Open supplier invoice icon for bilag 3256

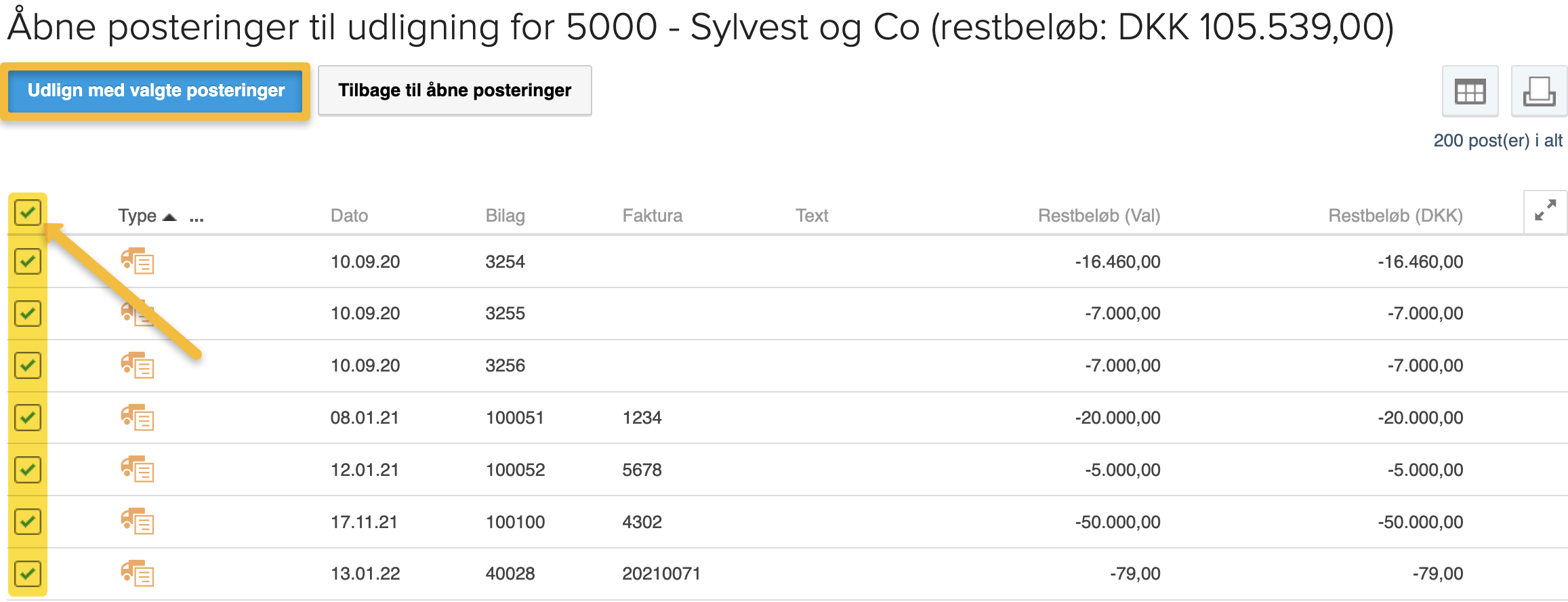138,365
